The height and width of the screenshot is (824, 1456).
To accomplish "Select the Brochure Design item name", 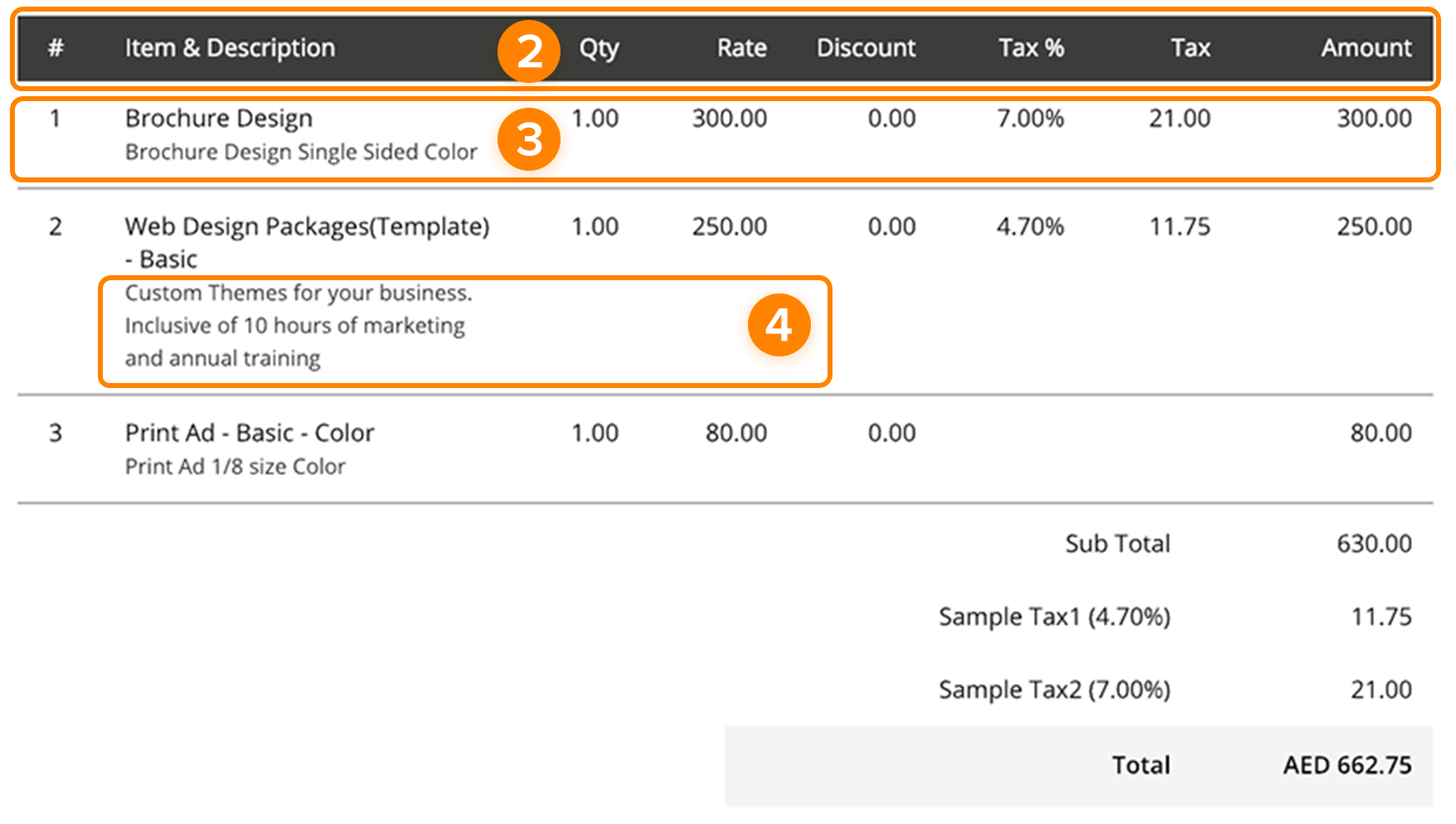I will [x=219, y=119].
